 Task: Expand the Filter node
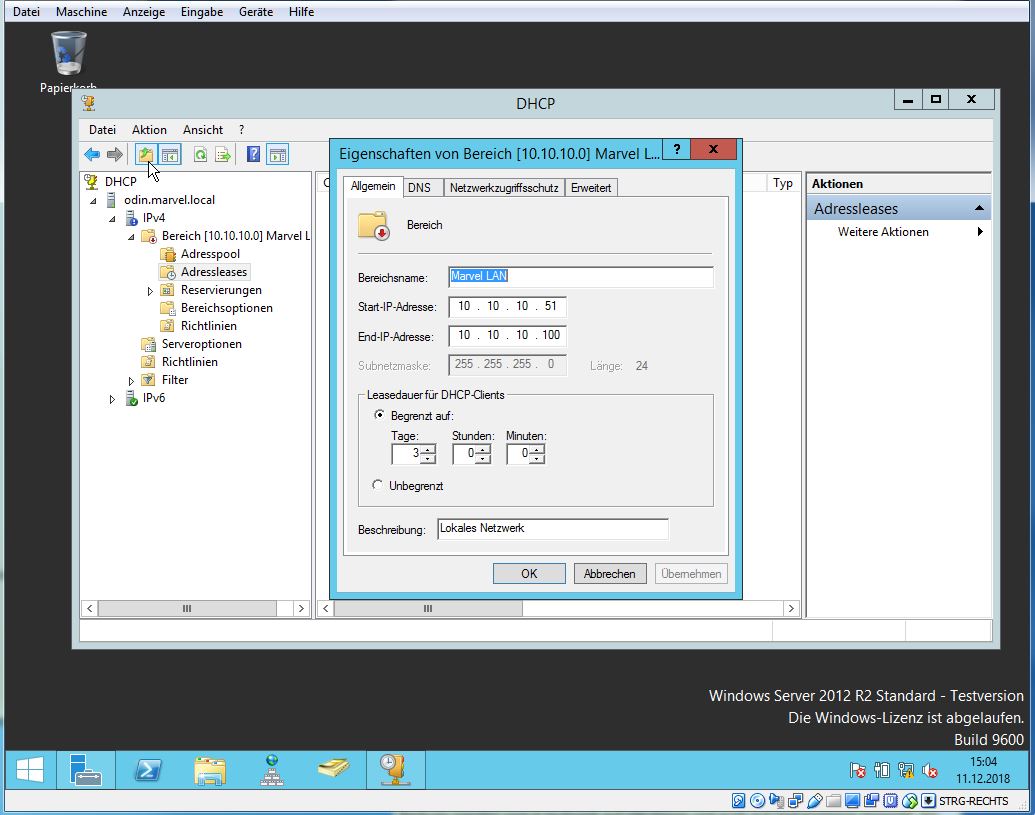131,381
